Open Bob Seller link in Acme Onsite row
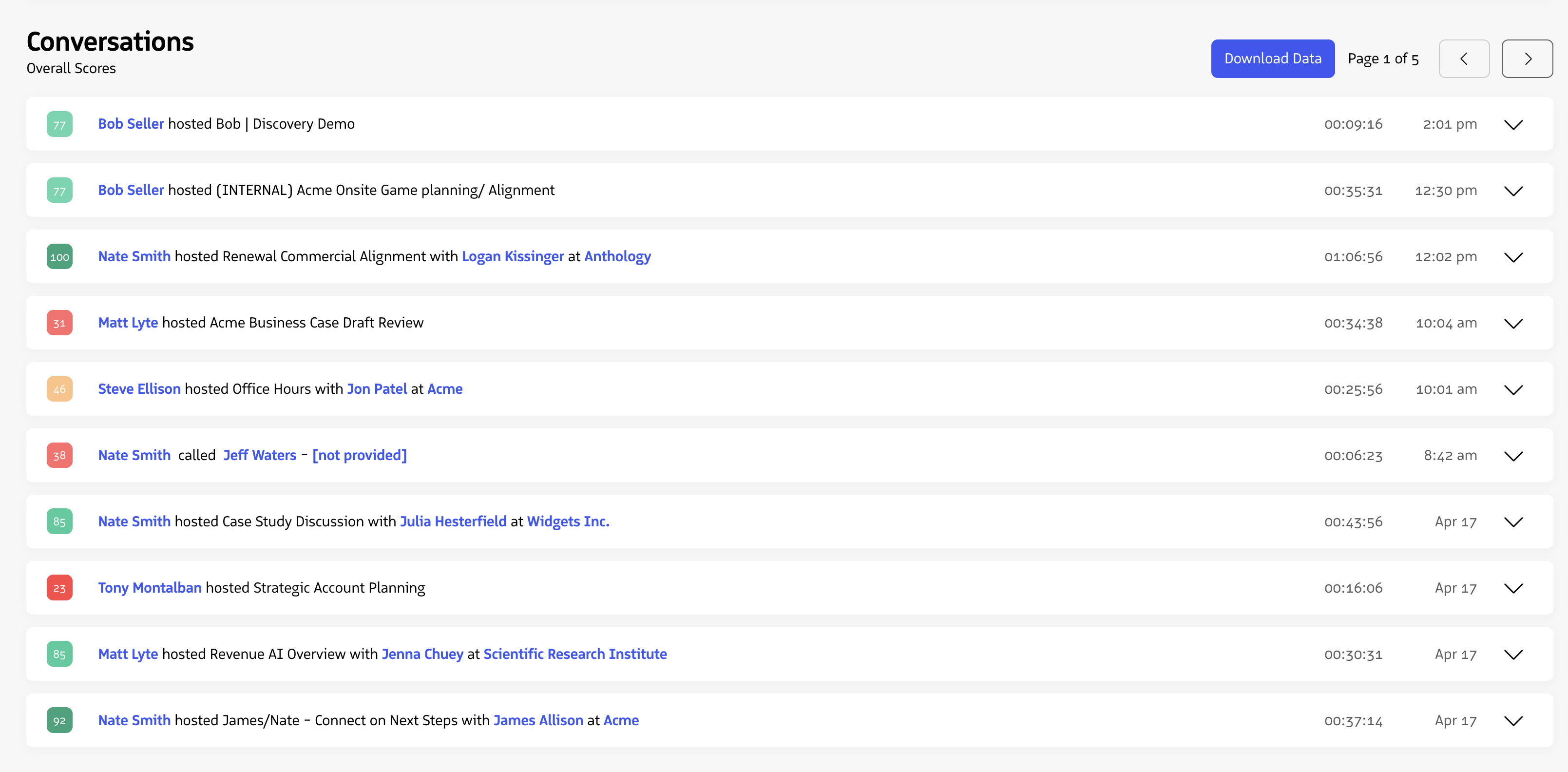Viewport: 1568px width, 772px height. [x=131, y=190]
